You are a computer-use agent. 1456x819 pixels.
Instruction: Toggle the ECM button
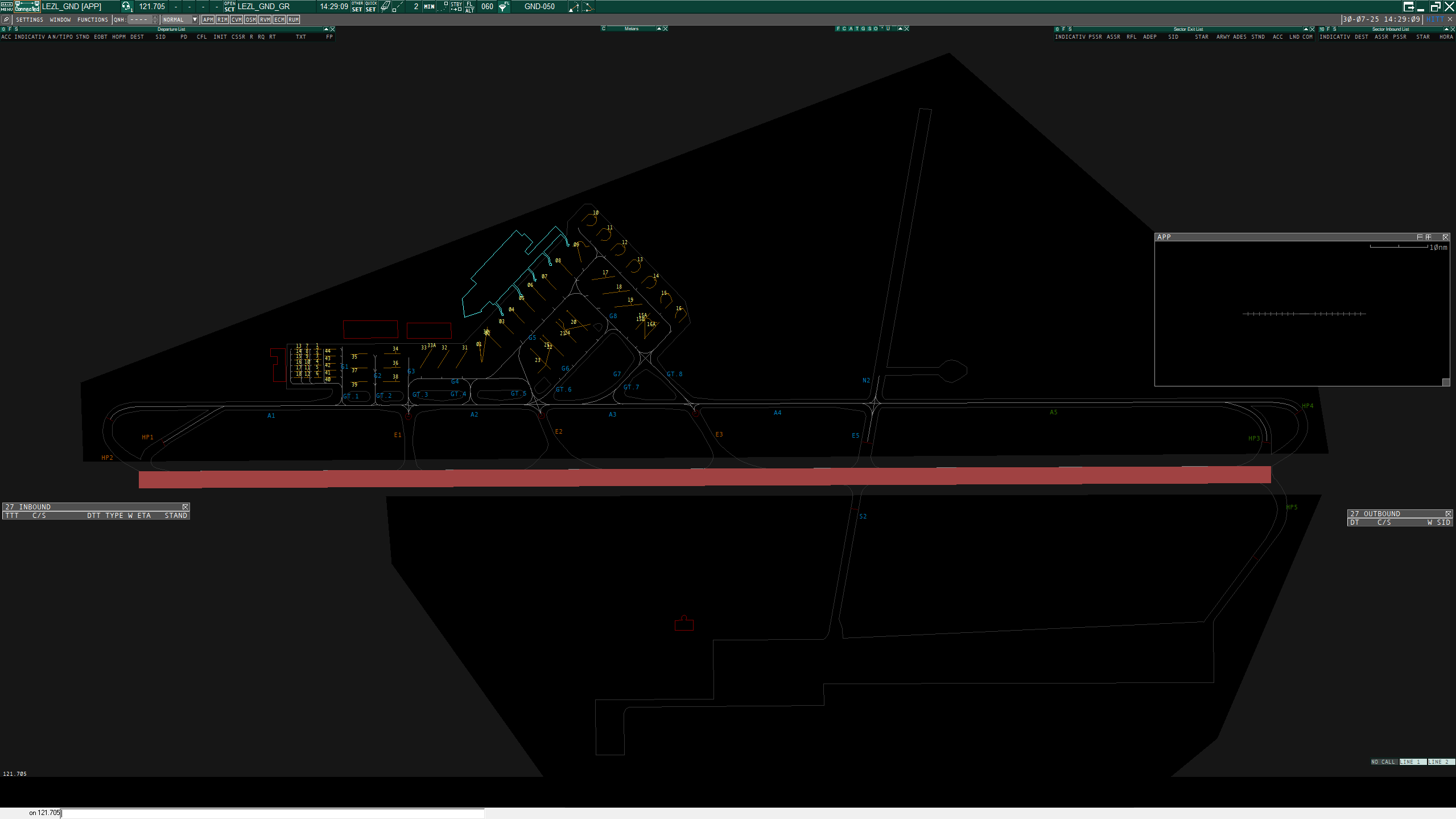click(x=279, y=19)
